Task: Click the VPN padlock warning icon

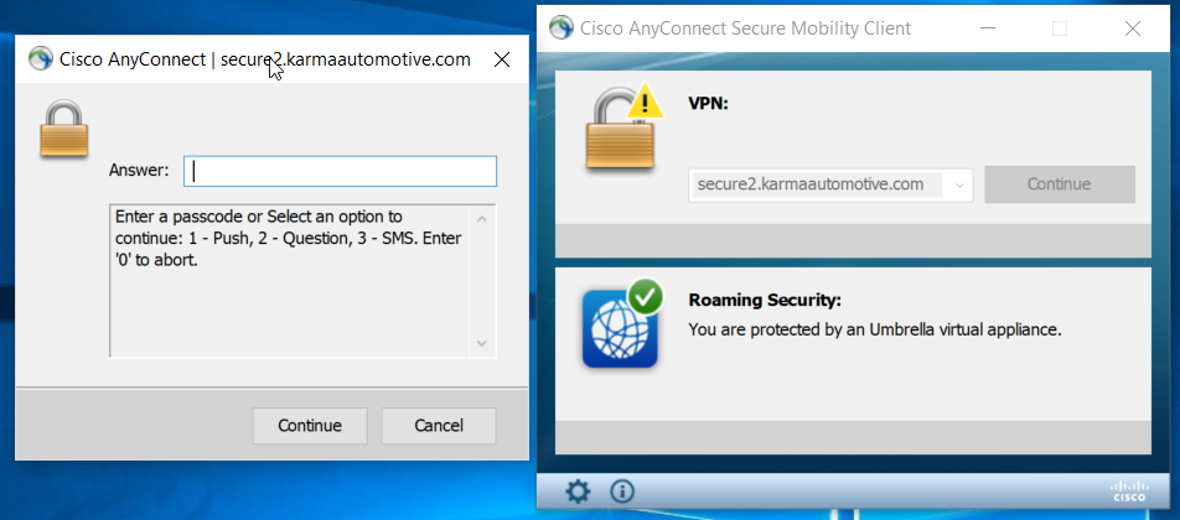Action: tap(622, 128)
